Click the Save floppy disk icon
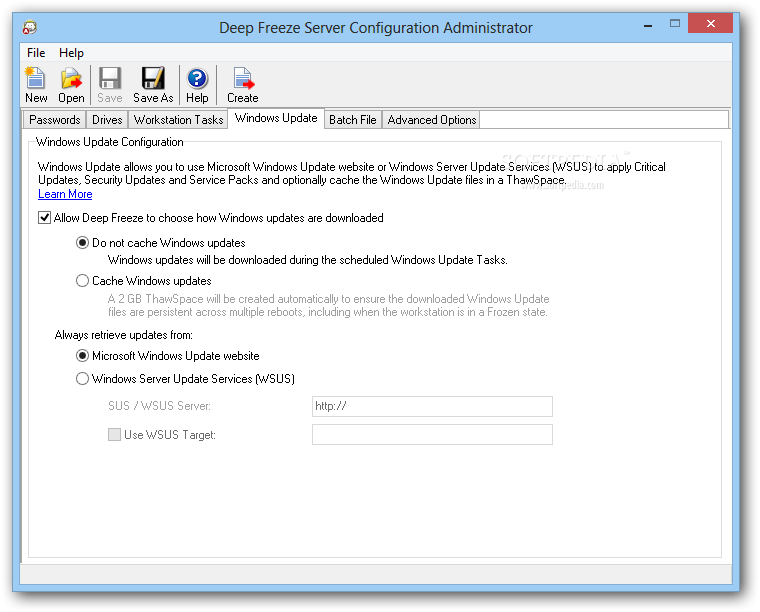 pos(110,85)
